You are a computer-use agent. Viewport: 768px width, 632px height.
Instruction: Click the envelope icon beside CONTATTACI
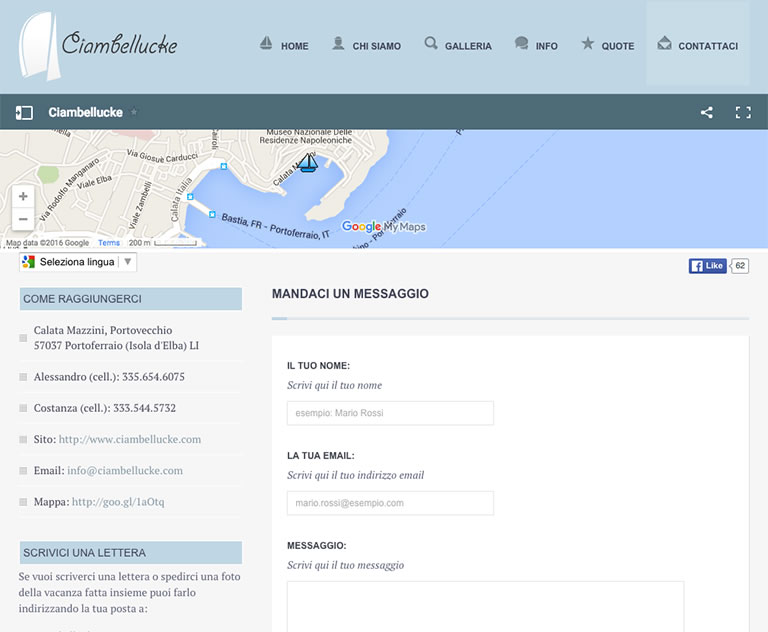664,43
